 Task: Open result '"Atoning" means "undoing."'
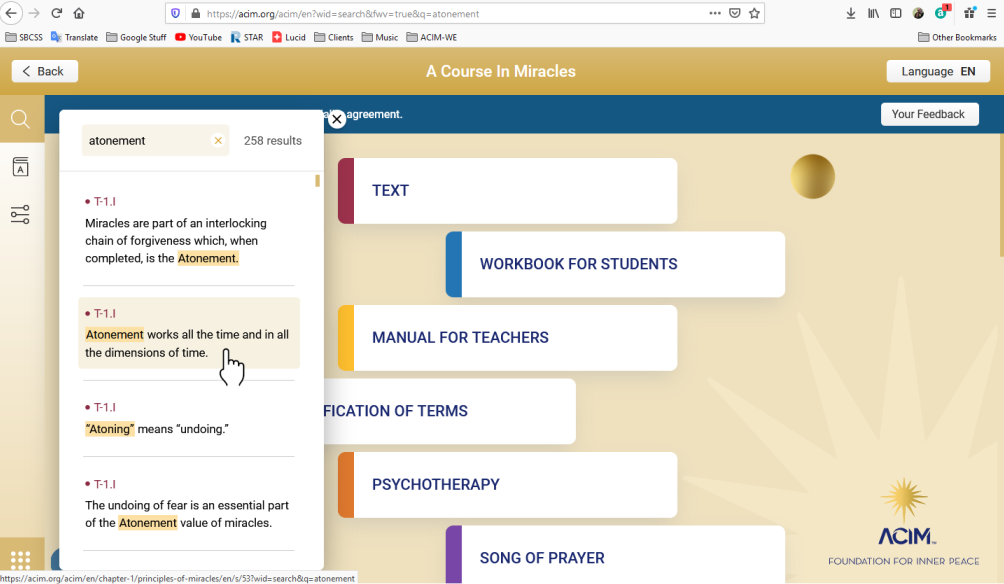coord(188,419)
